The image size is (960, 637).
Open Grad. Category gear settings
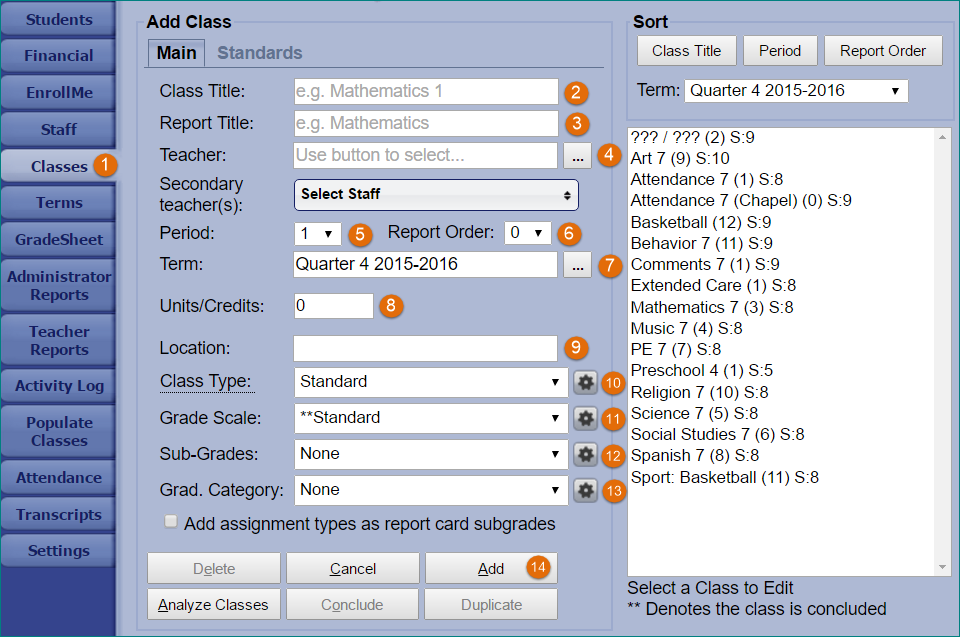pos(585,490)
